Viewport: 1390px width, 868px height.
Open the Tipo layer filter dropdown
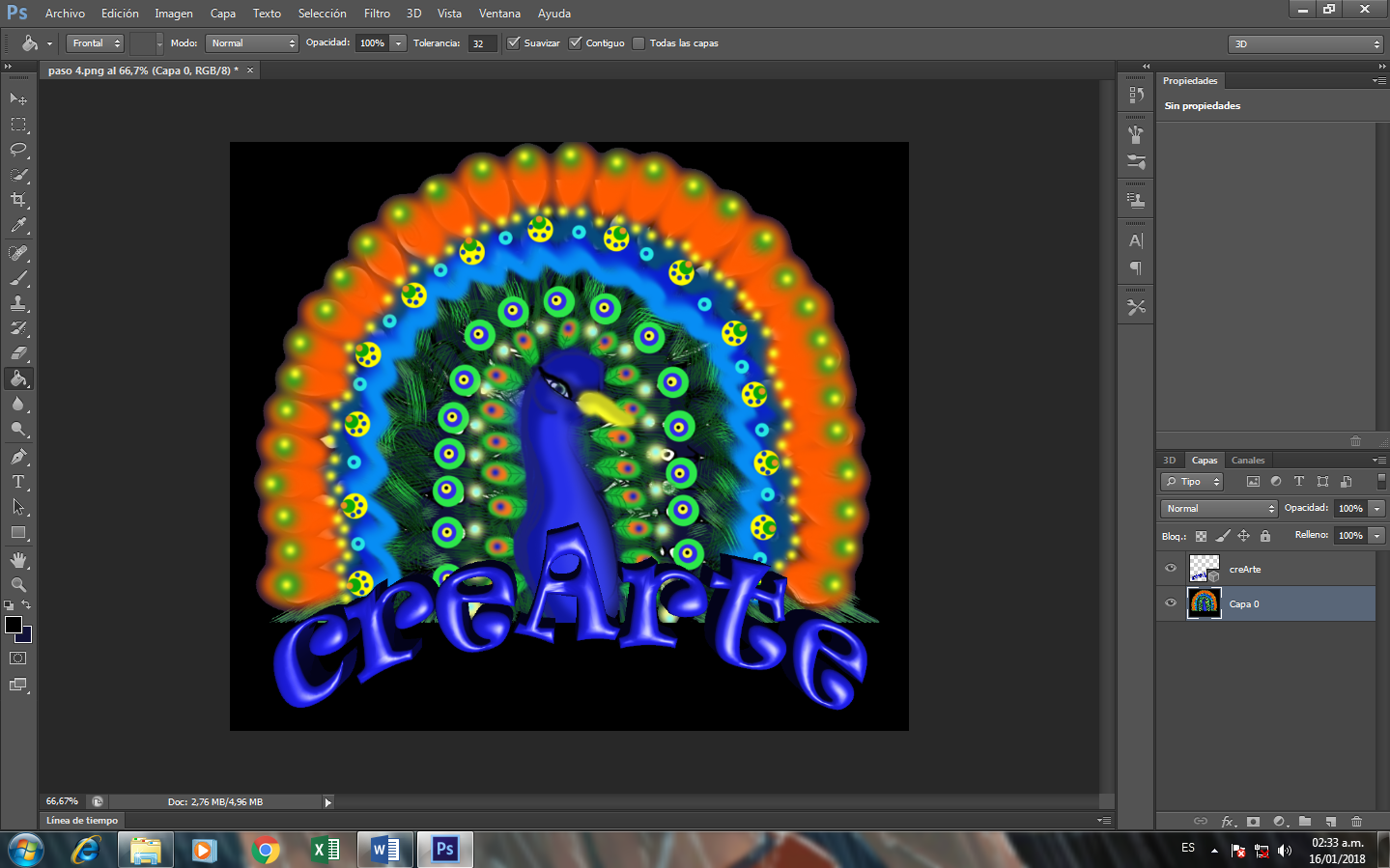tap(1192, 481)
